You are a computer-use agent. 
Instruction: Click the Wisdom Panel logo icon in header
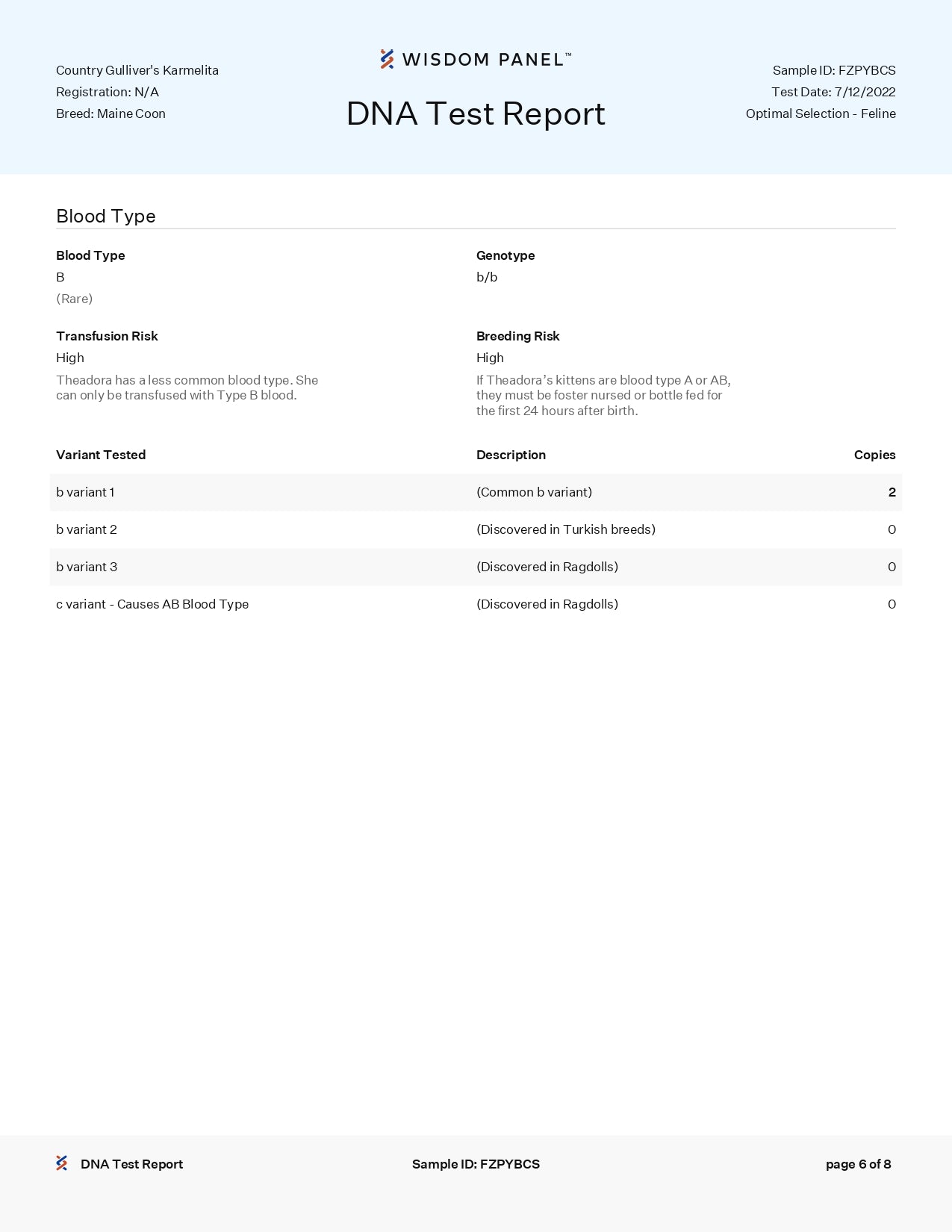(387, 59)
